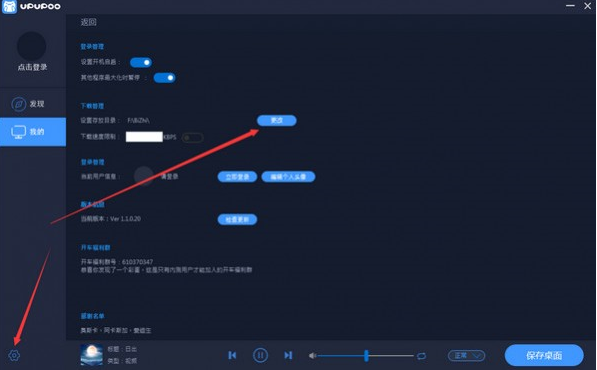Image resolution: width=597 pixels, height=370 pixels.
Task: Click the monitor icon on the 我的 tab
Action: click(x=18, y=132)
